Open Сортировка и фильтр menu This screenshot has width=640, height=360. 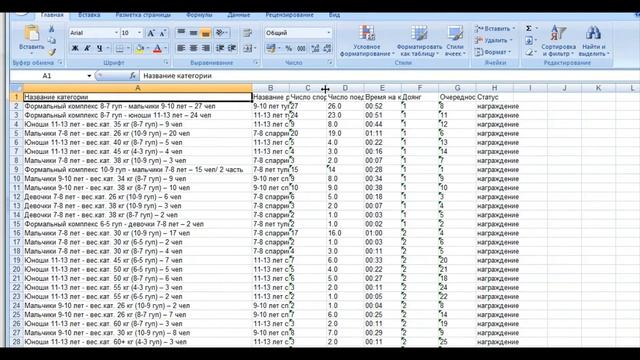tap(558, 40)
